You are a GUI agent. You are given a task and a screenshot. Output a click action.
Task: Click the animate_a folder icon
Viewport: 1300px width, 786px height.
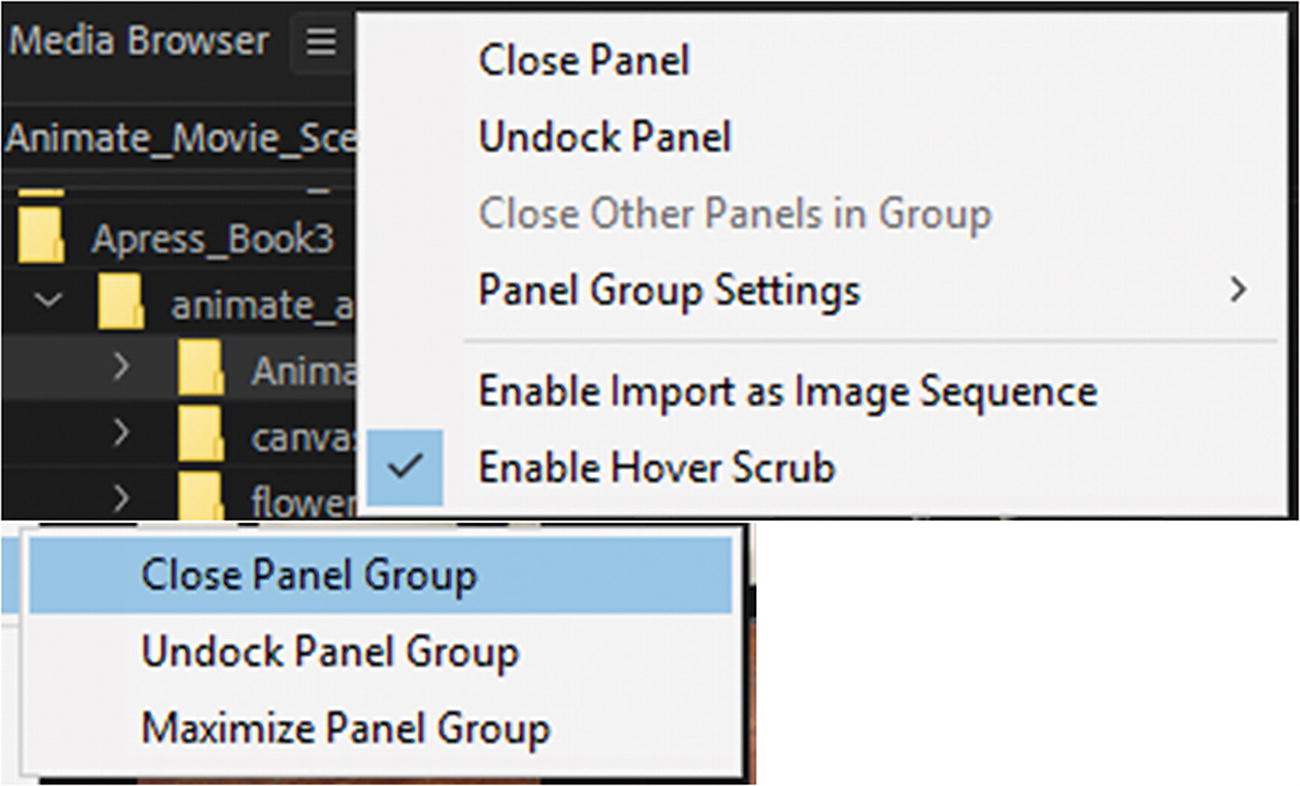122,304
